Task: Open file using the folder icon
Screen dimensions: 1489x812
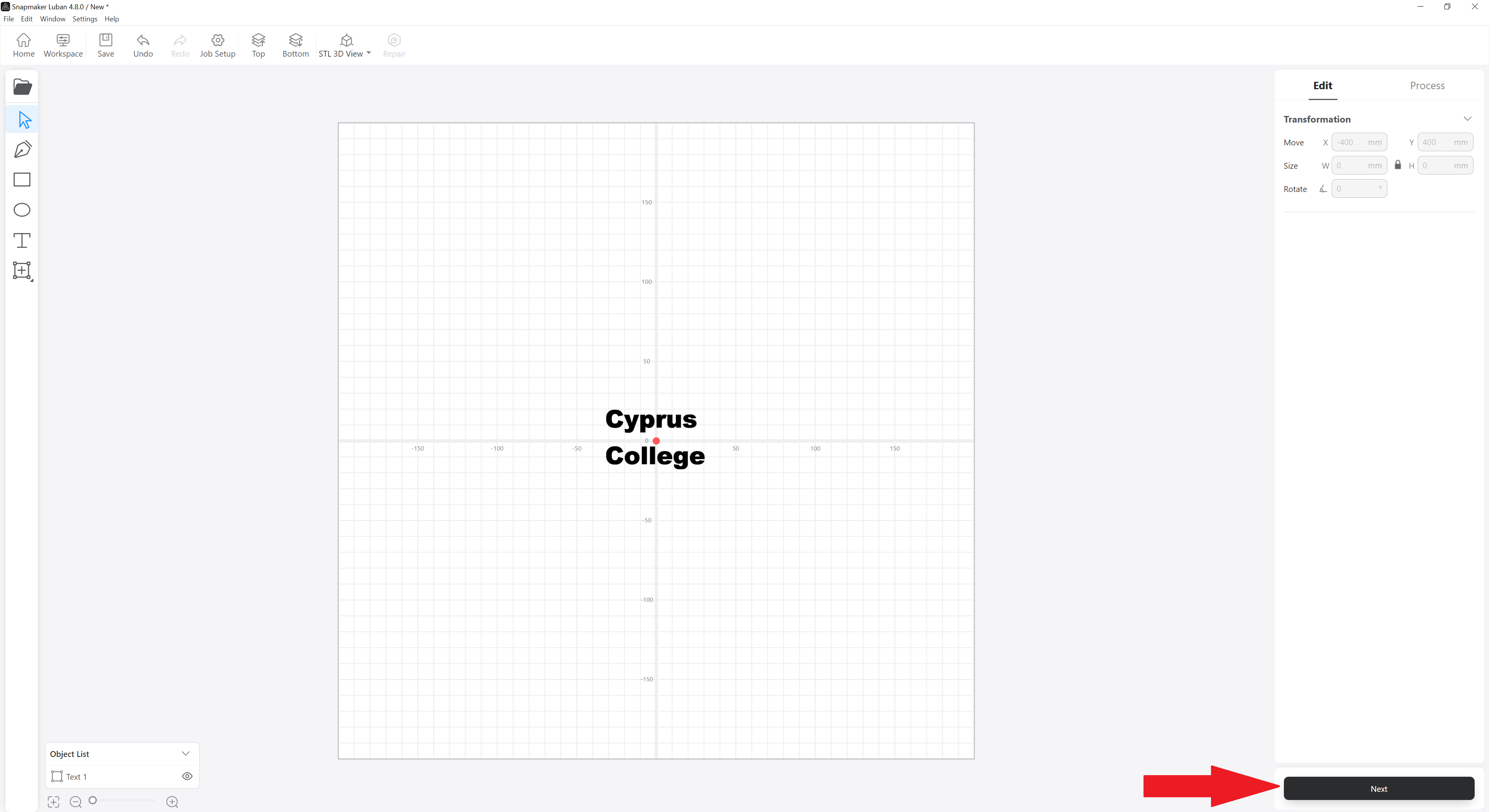Action: pyautogui.click(x=22, y=87)
